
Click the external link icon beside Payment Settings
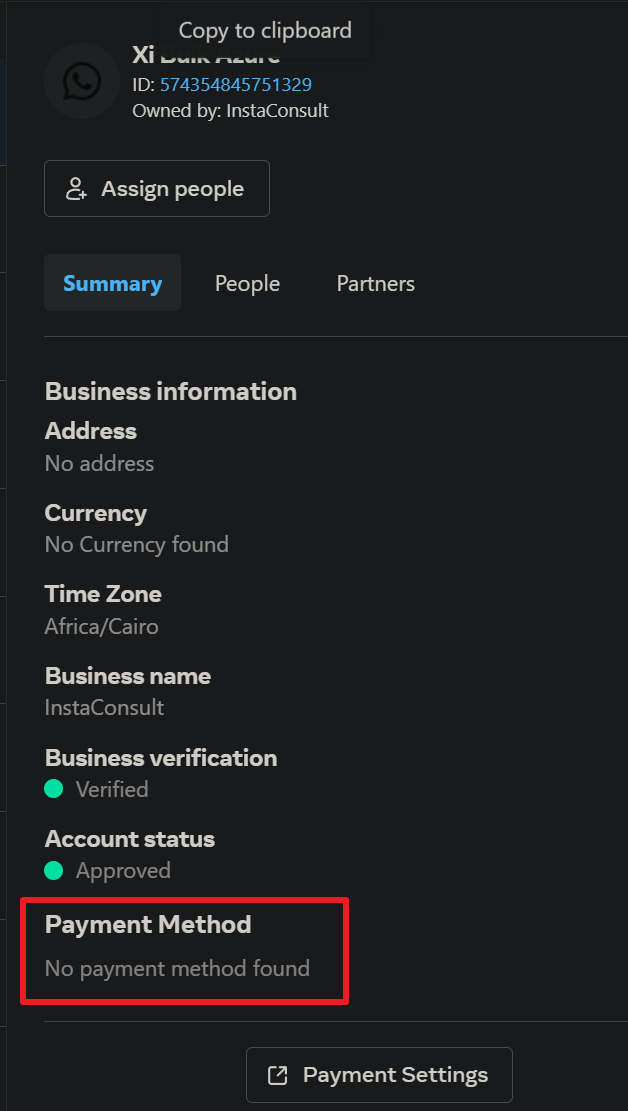click(x=278, y=1075)
